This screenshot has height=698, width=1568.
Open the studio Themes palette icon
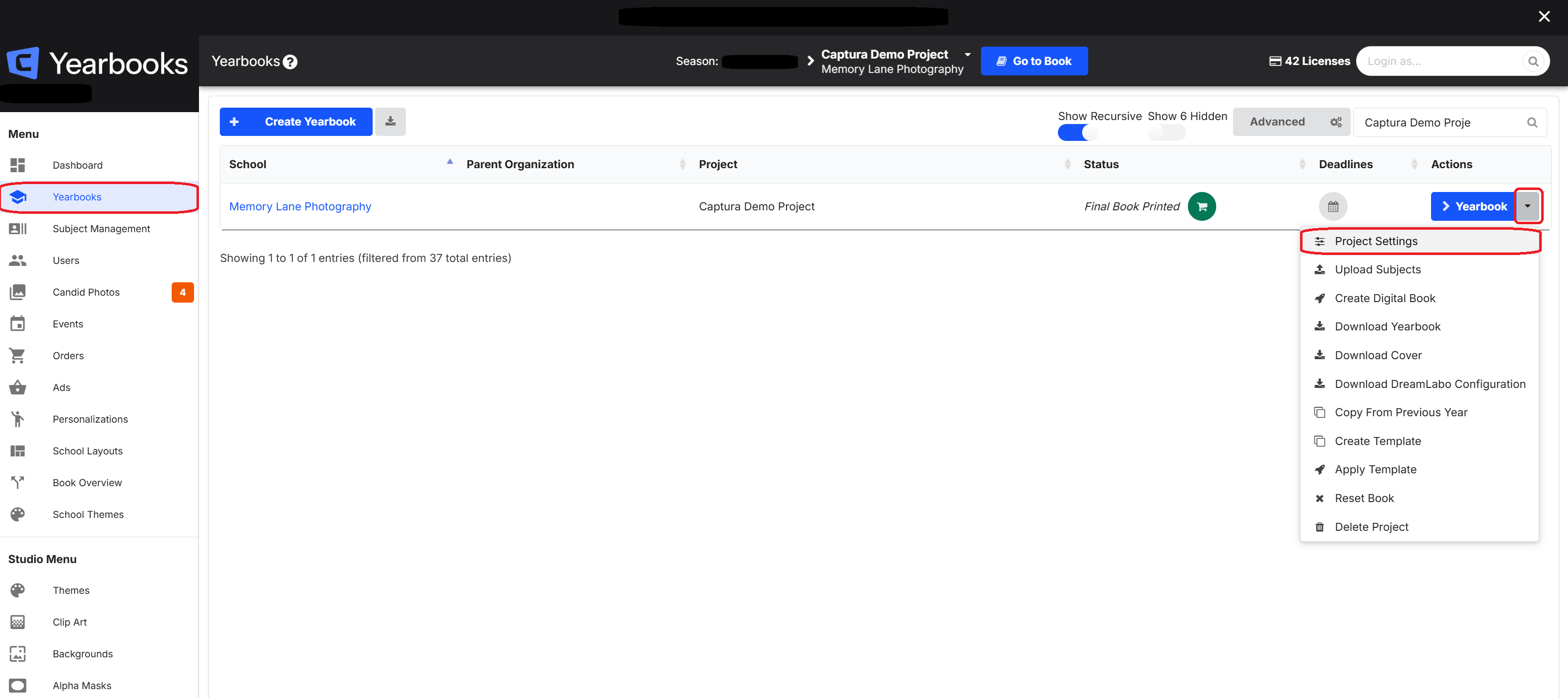(x=18, y=590)
